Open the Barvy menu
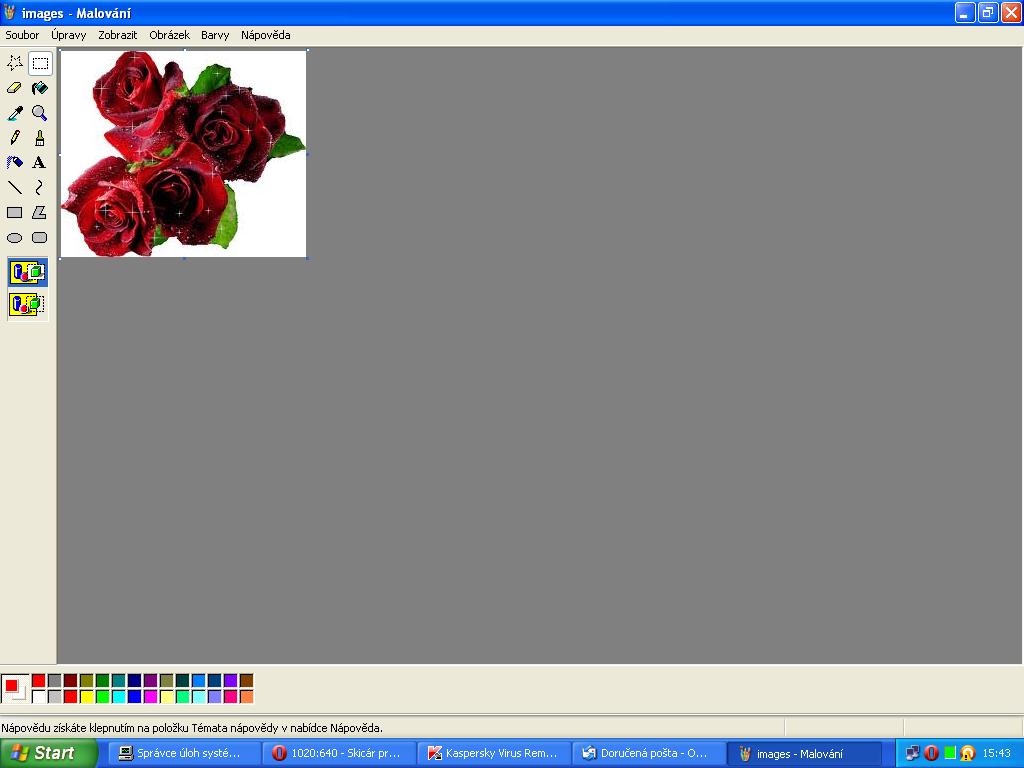Image resolution: width=1024 pixels, height=768 pixels. (215, 35)
